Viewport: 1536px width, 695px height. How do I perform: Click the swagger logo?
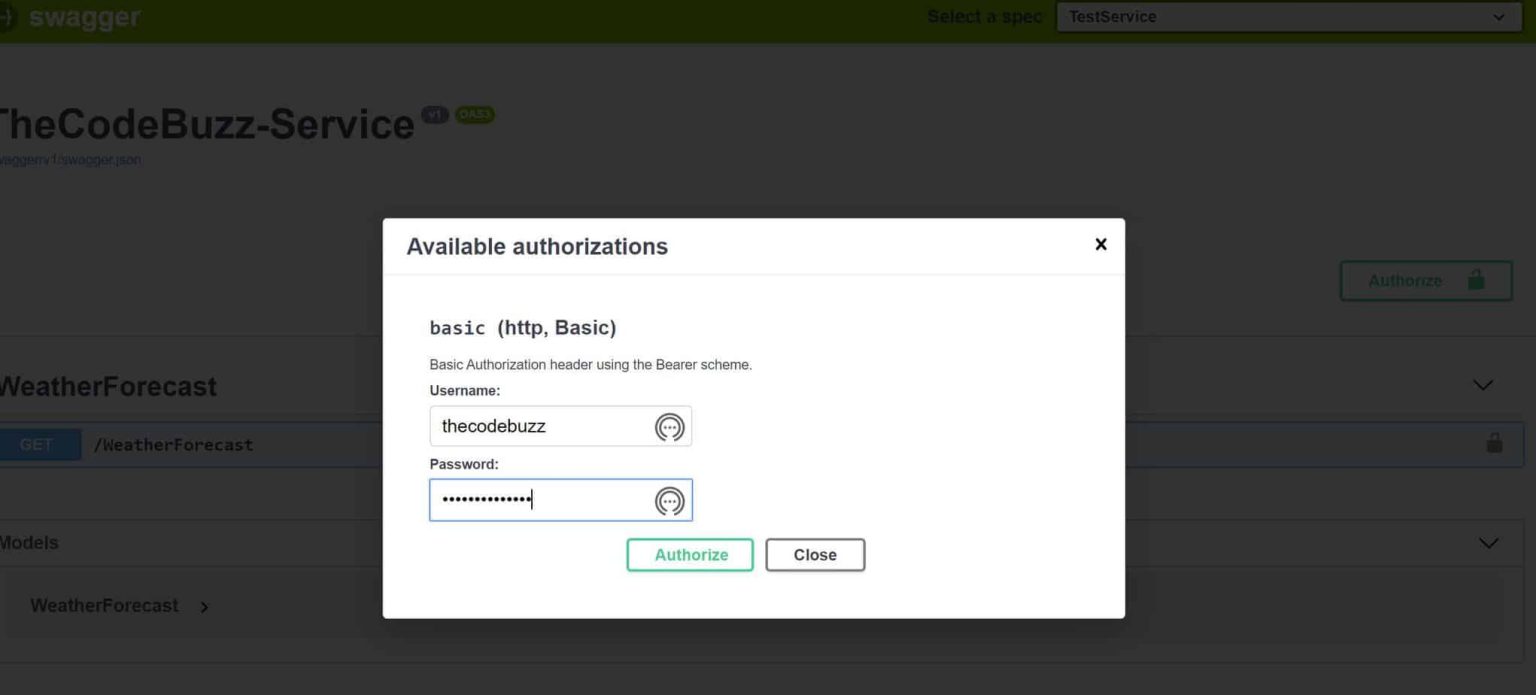(x=70, y=17)
